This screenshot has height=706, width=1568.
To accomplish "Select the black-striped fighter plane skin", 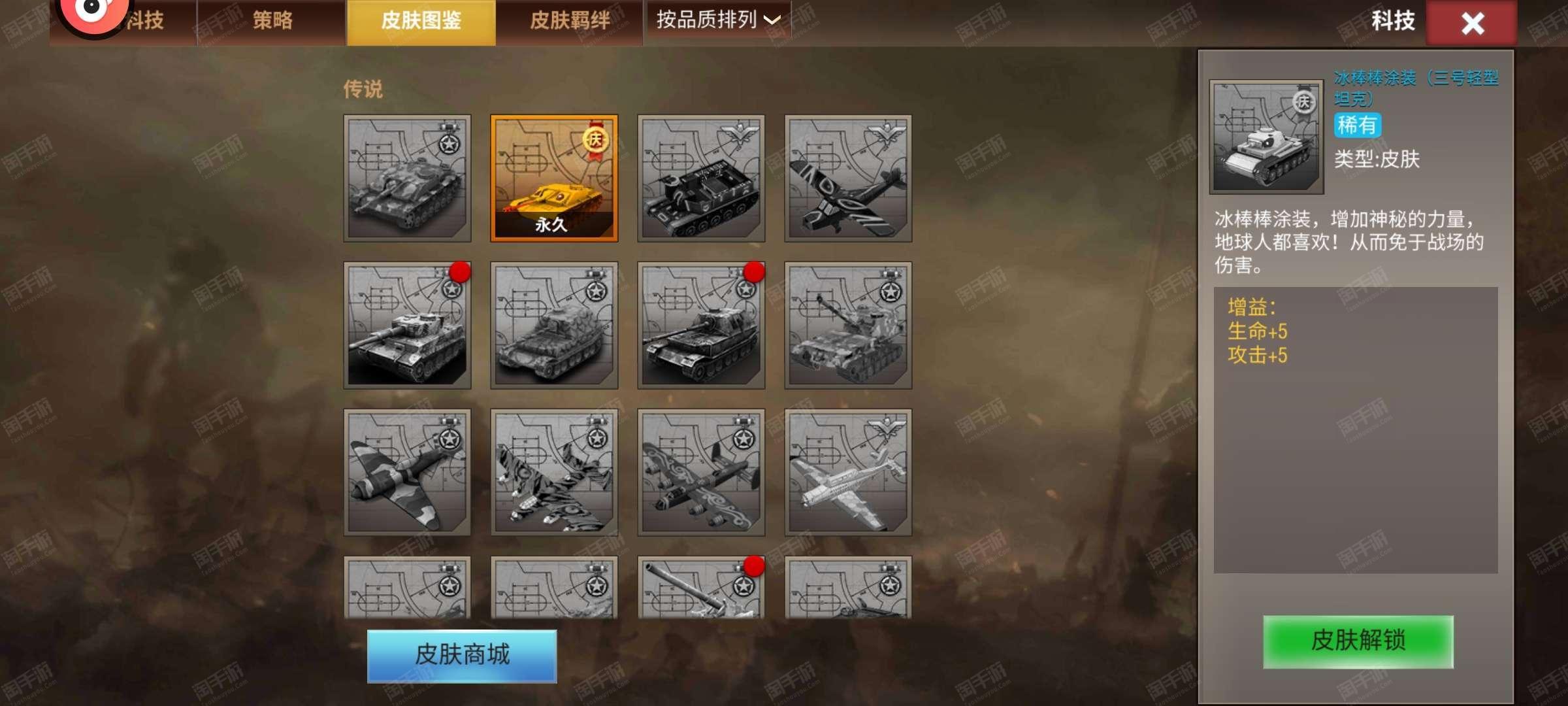I will tap(848, 178).
